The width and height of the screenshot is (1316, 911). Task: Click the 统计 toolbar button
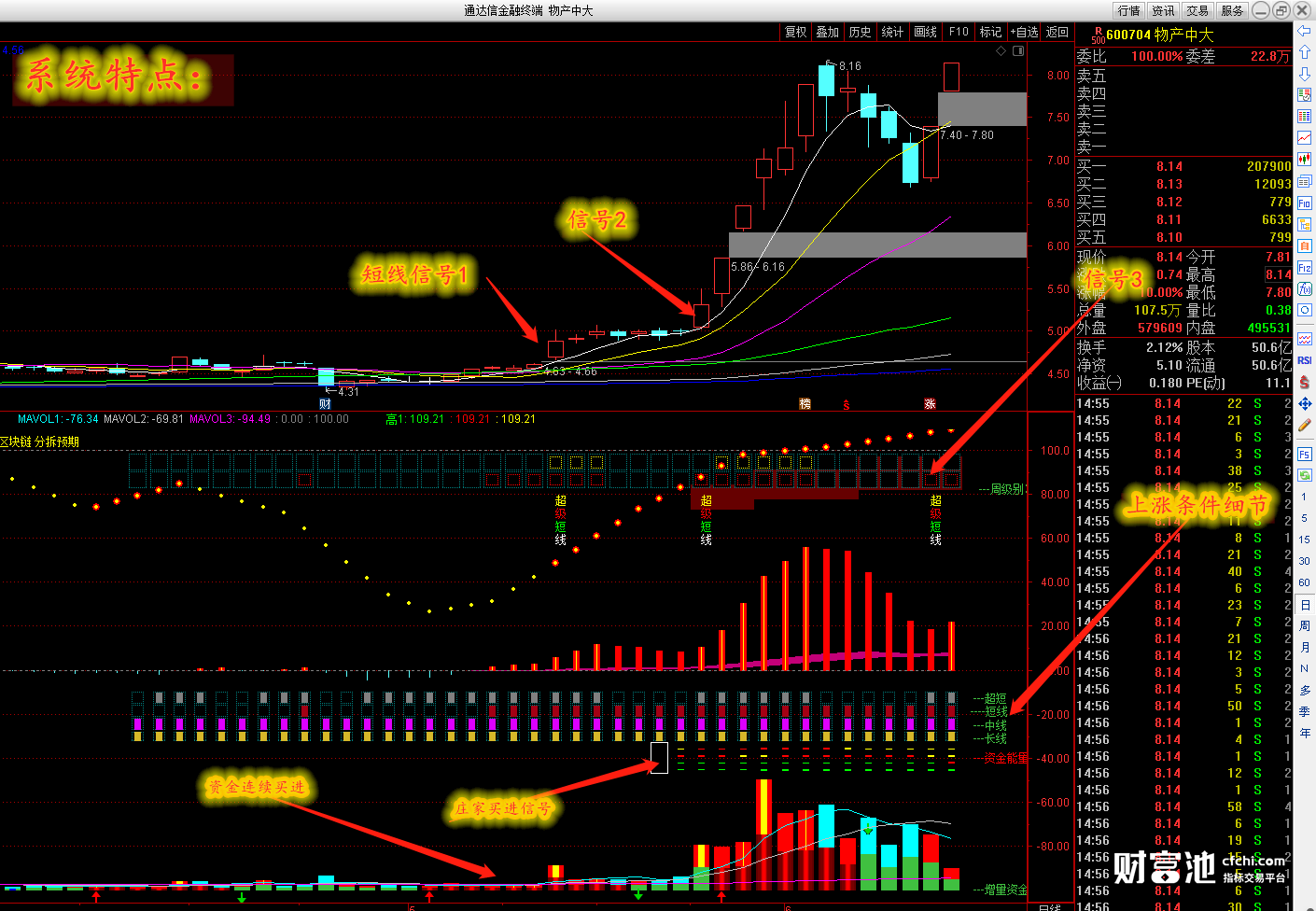click(x=893, y=32)
